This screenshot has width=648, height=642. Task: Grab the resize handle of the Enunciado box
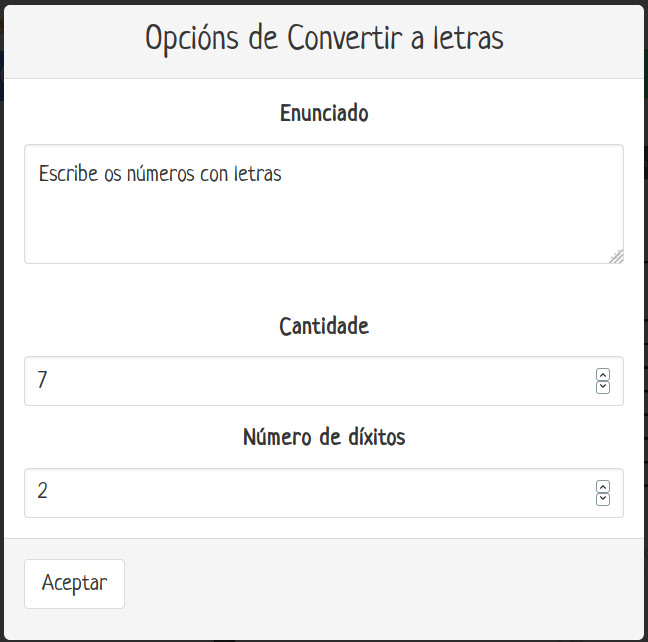coord(616,256)
